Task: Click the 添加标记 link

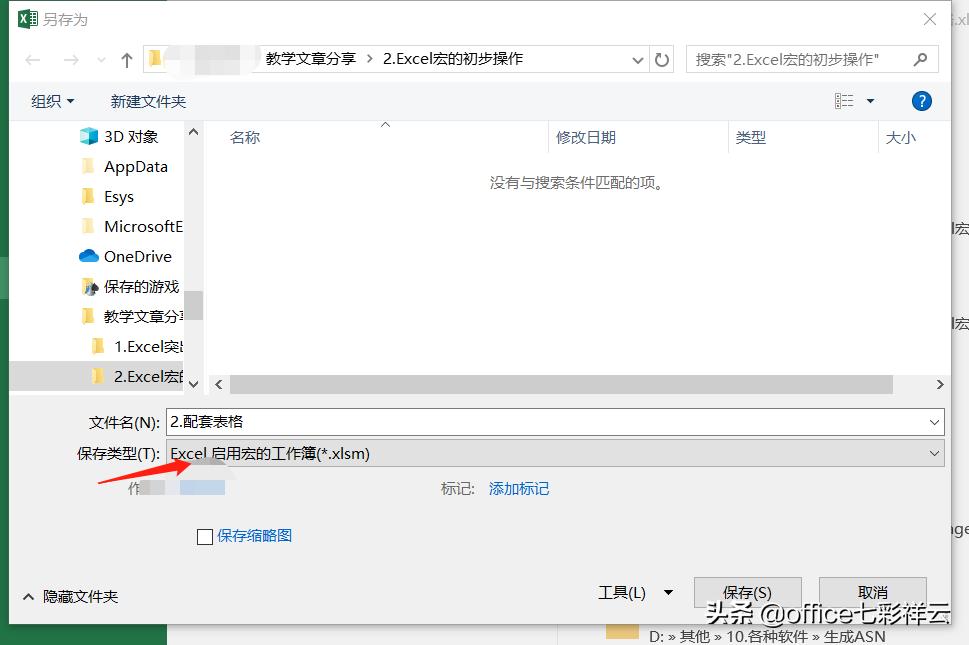Action: coord(518,487)
